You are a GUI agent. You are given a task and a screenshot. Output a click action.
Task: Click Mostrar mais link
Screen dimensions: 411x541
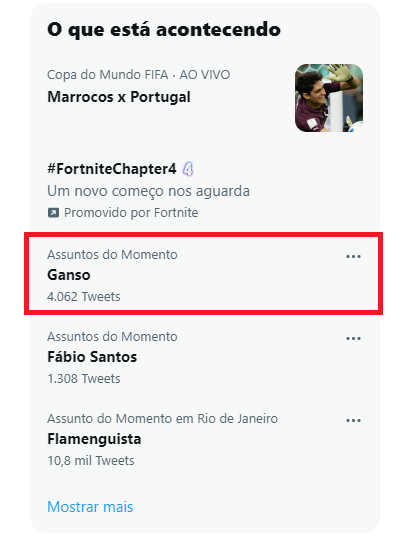[90, 507]
